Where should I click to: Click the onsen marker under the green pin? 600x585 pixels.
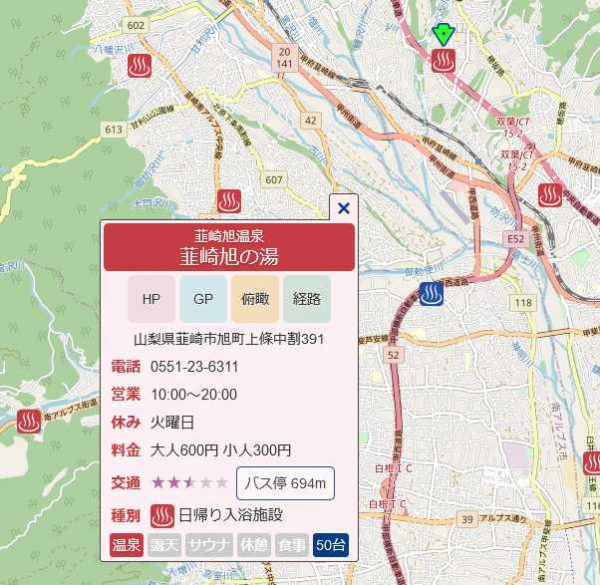click(x=443, y=62)
